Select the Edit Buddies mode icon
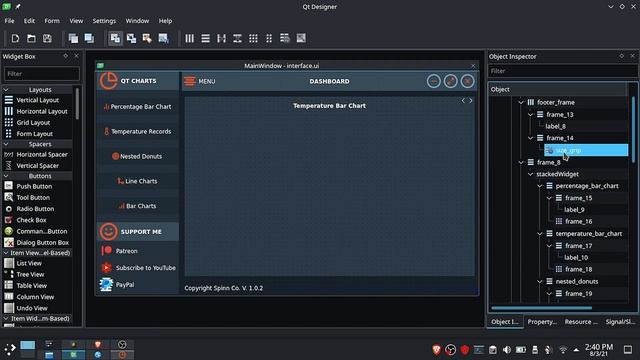 click(x=147, y=38)
